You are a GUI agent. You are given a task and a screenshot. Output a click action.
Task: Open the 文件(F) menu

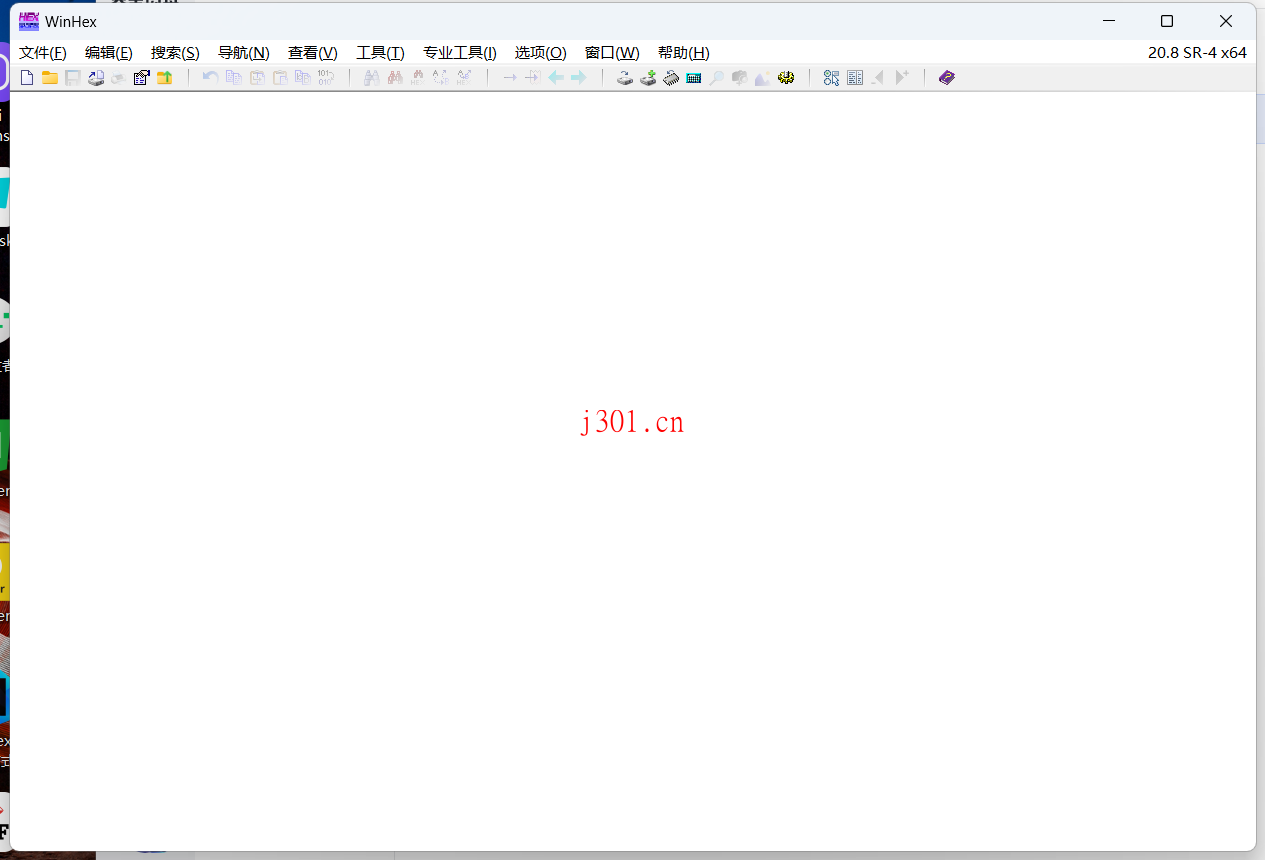pyautogui.click(x=43, y=53)
